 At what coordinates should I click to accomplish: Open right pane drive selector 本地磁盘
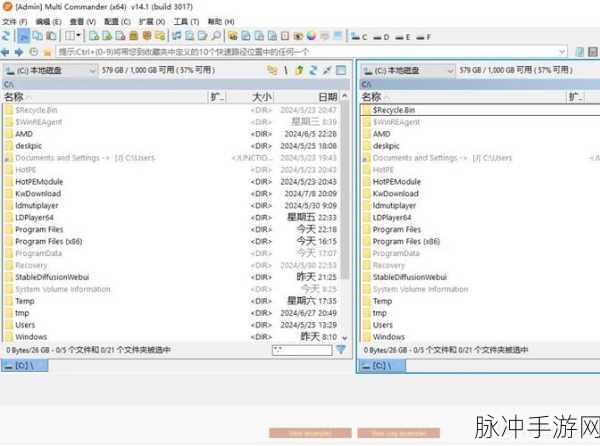click(x=408, y=70)
